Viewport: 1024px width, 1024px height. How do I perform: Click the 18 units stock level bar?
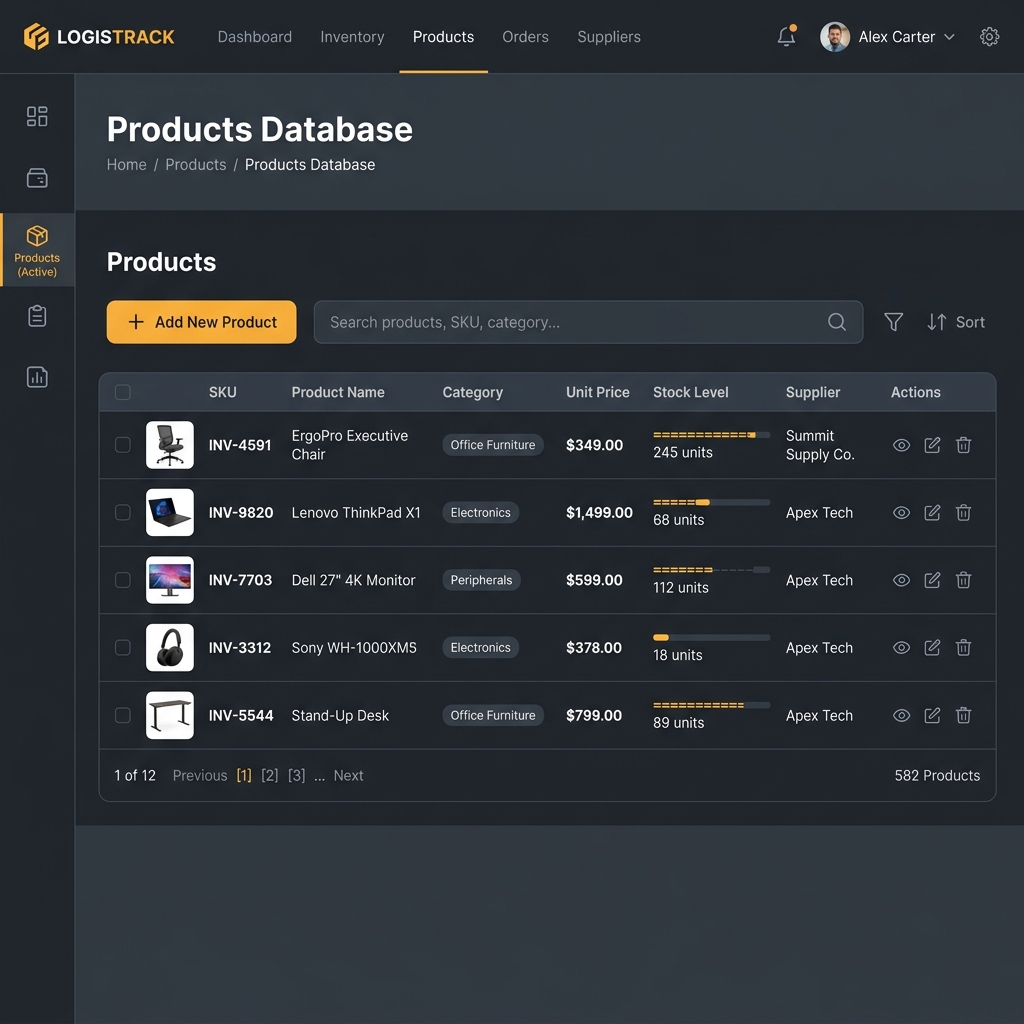coord(711,637)
